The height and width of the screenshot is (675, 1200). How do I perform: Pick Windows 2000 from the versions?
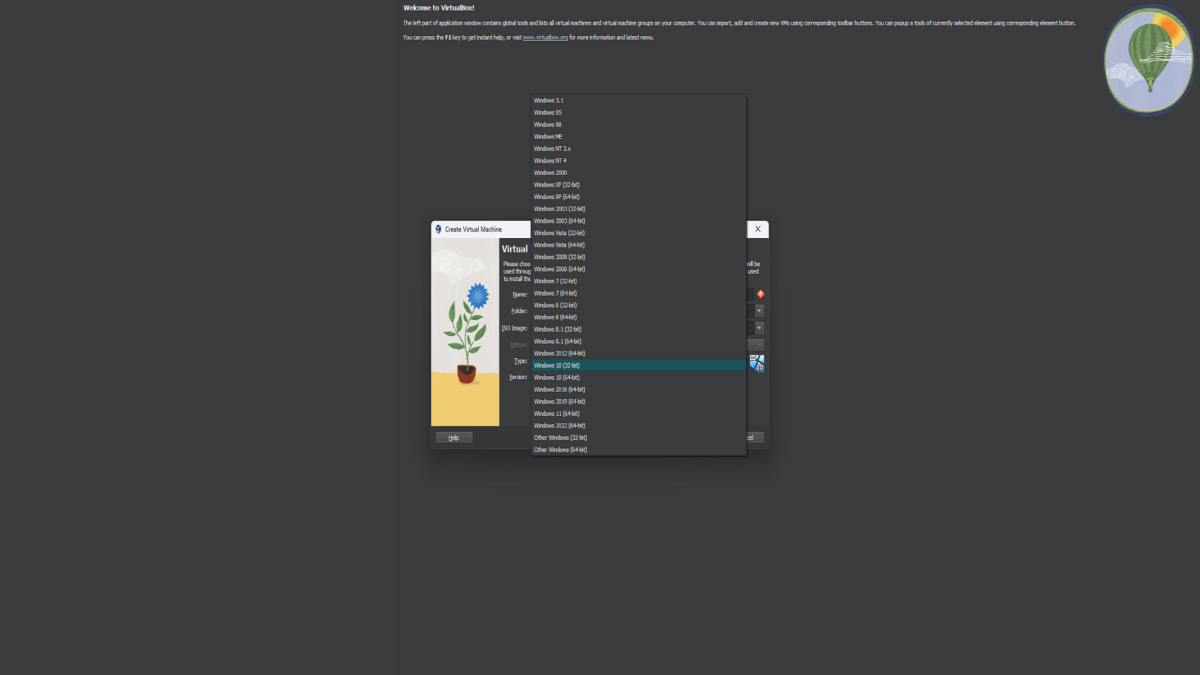point(639,173)
